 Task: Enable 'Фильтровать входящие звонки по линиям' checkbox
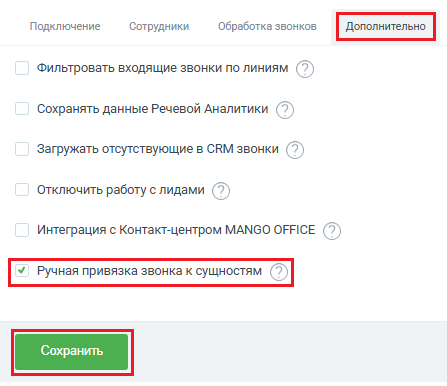(22, 68)
